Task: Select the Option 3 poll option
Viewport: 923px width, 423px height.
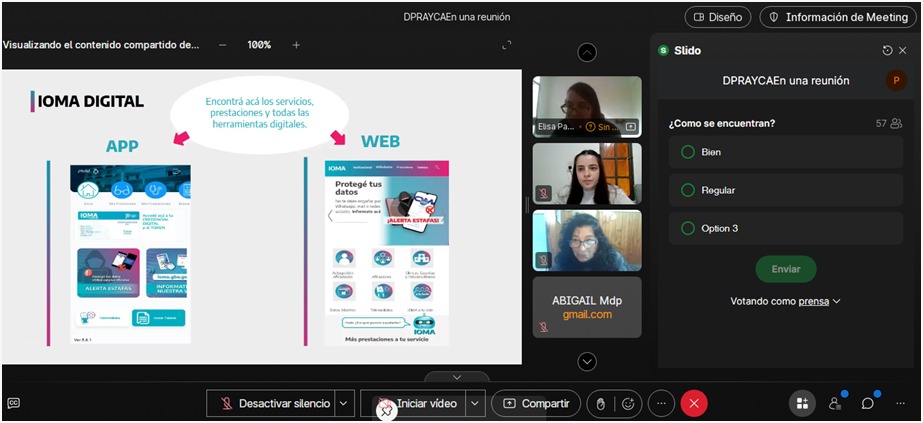Action: (786, 228)
